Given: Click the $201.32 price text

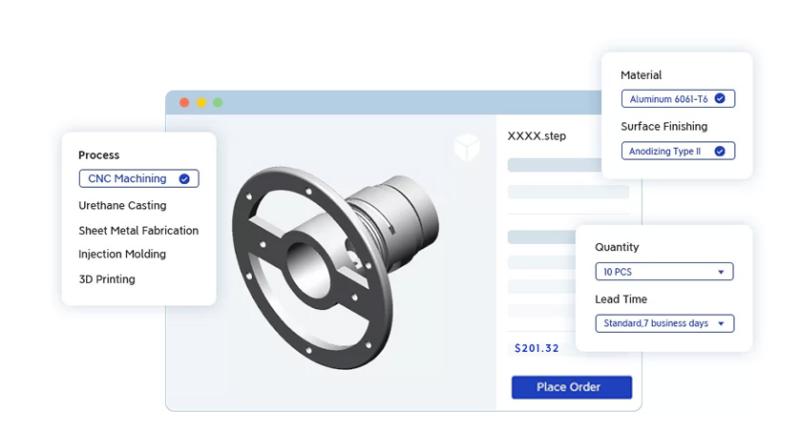Looking at the screenshot, I should (x=536, y=349).
